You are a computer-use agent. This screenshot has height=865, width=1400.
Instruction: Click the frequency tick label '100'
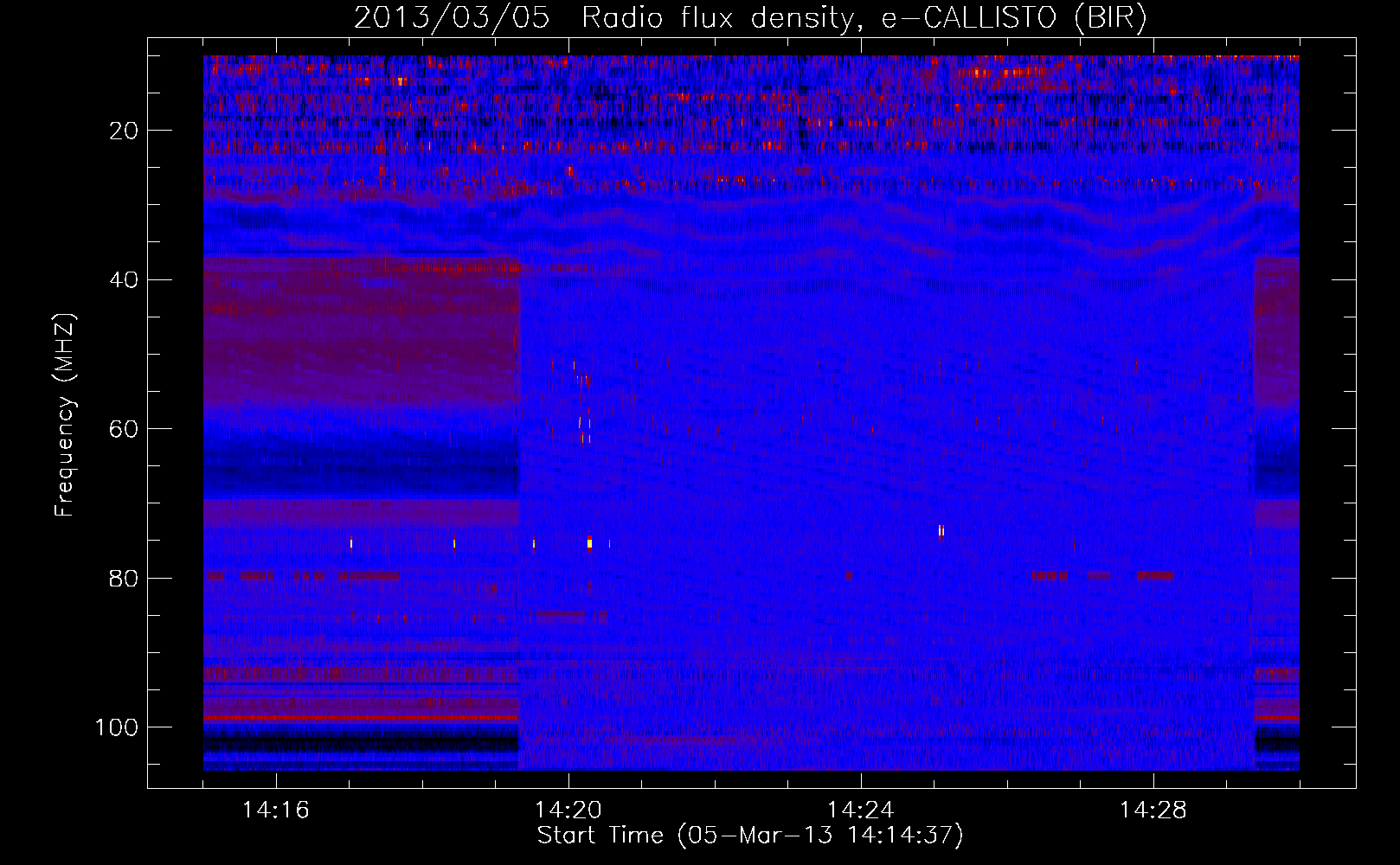117,727
